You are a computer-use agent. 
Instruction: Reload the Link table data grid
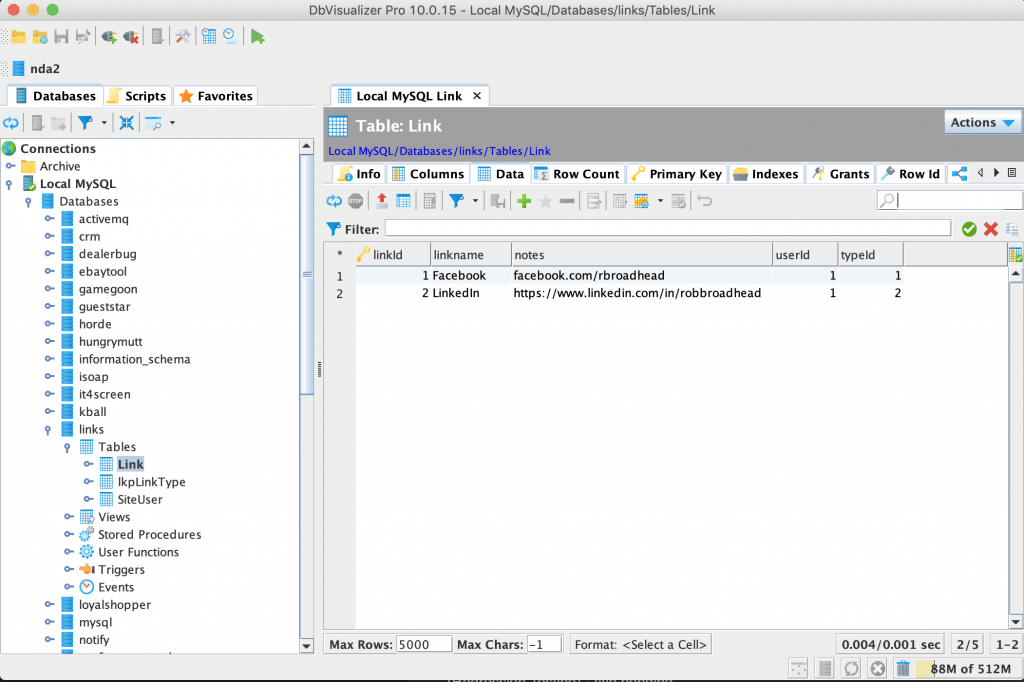[334, 200]
